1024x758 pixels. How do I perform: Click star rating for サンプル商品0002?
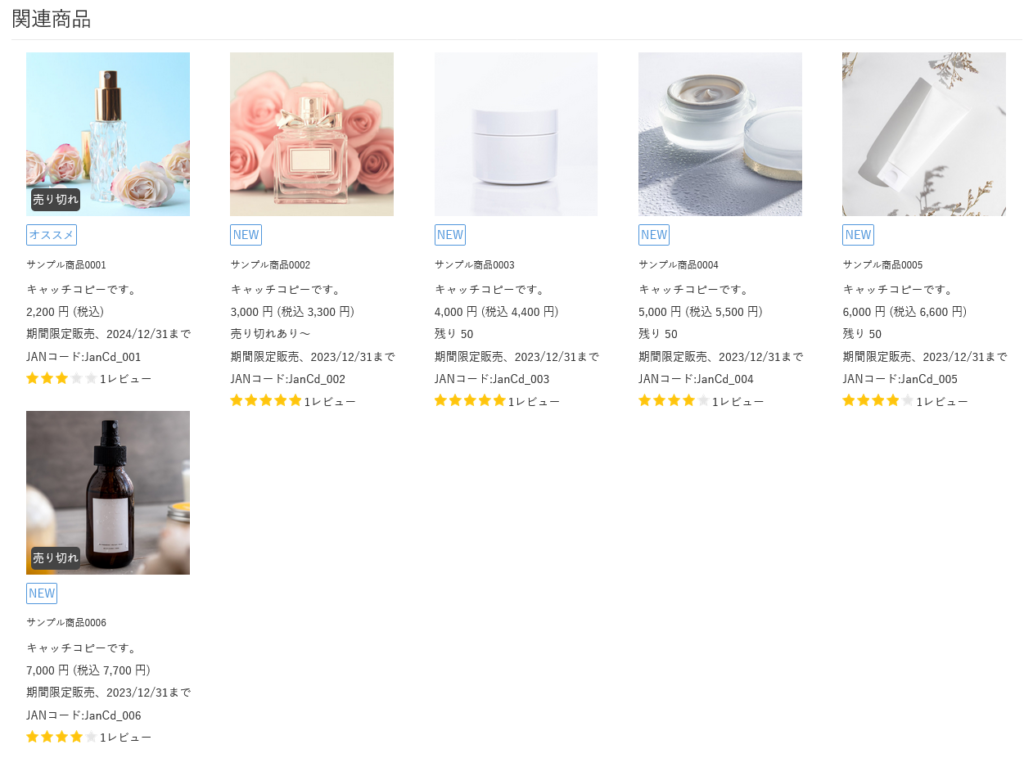(266, 400)
